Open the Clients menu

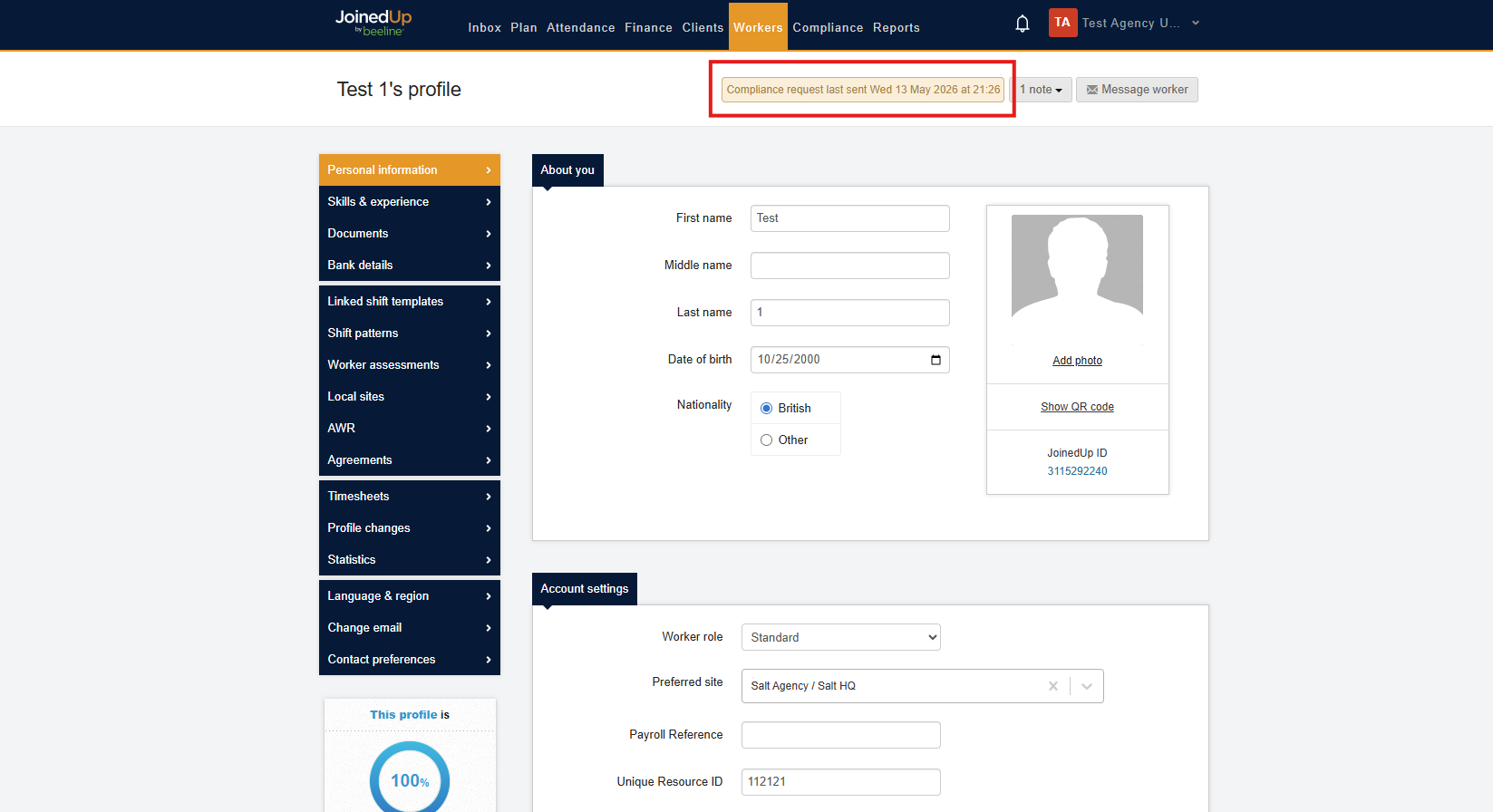click(x=703, y=28)
